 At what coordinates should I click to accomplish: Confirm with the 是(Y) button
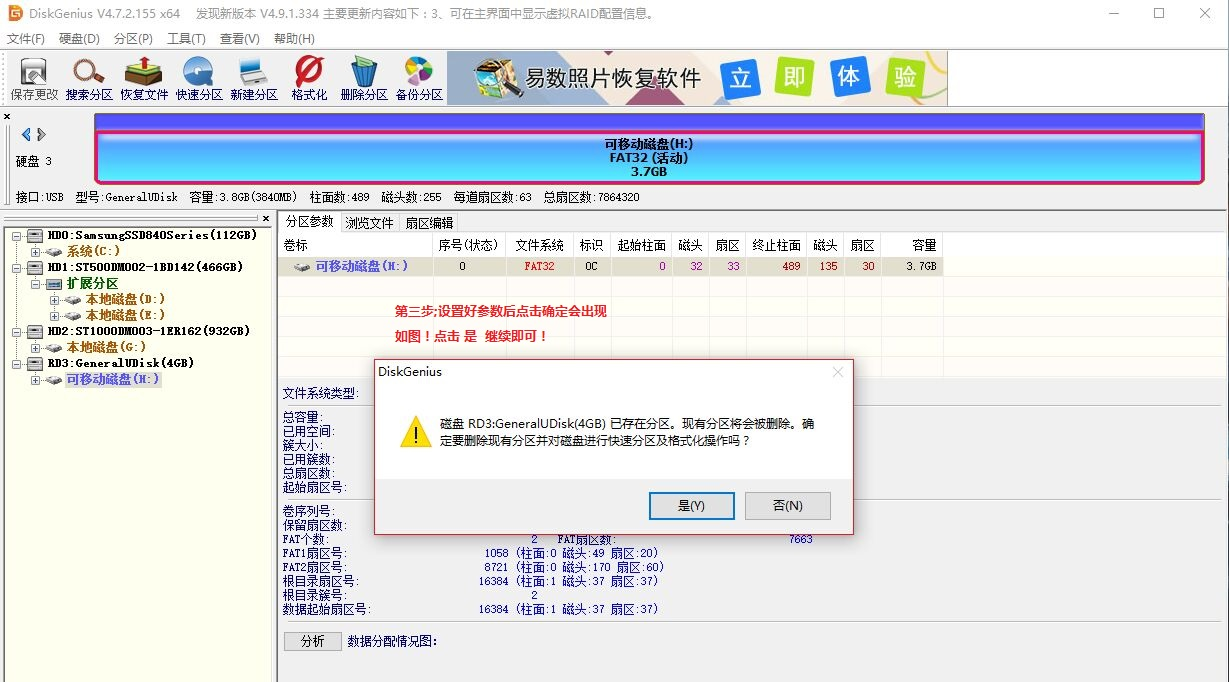click(692, 506)
